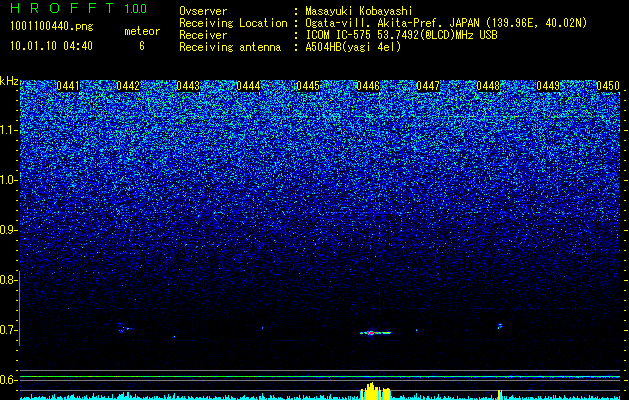Image resolution: width=629 pixels, height=400 pixels.
Task: Click the small meteor echo near 0448
Action: pos(500,326)
